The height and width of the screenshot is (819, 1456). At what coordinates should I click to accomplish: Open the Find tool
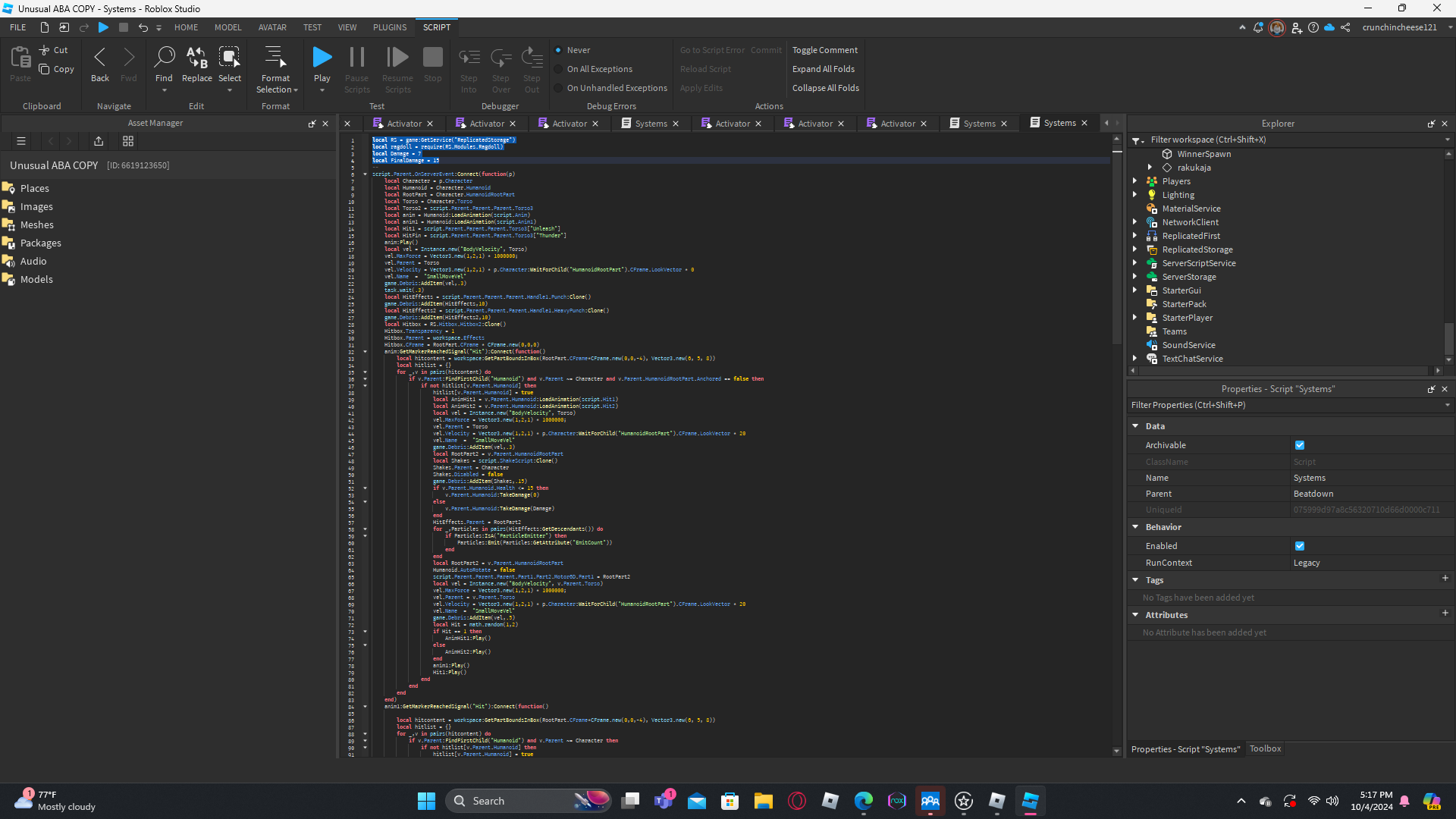164,64
